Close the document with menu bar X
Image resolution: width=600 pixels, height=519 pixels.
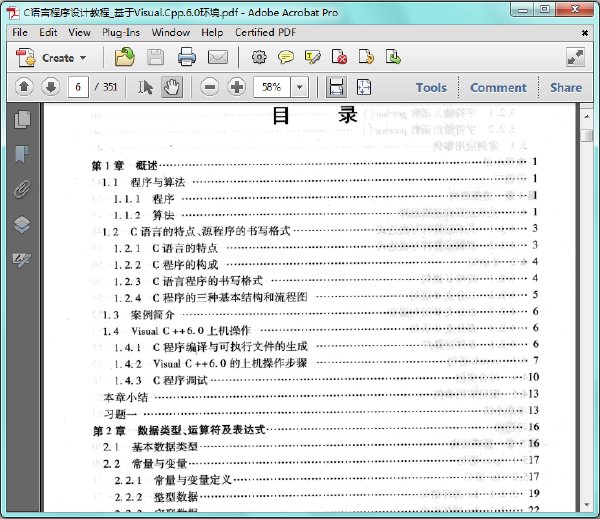[585, 33]
